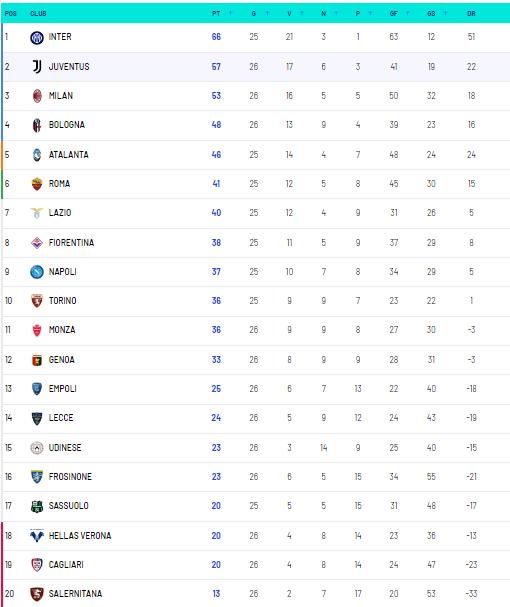Open the ATALANTA team link
The image size is (510, 607).
point(69,155)
